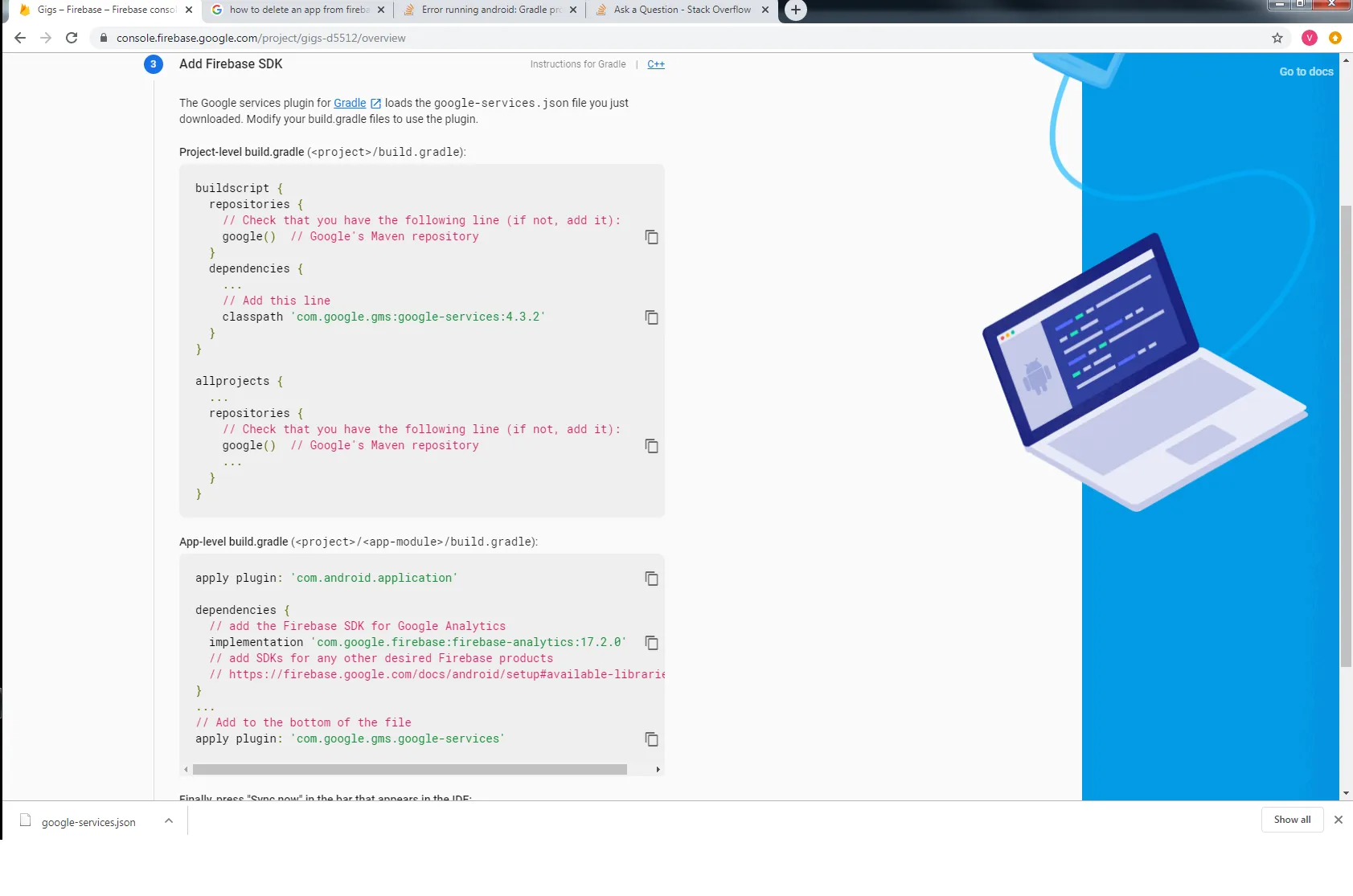Close the downloads bar
The width and height of the screenshot is (1353, 896).
(x=1339, y=820)
